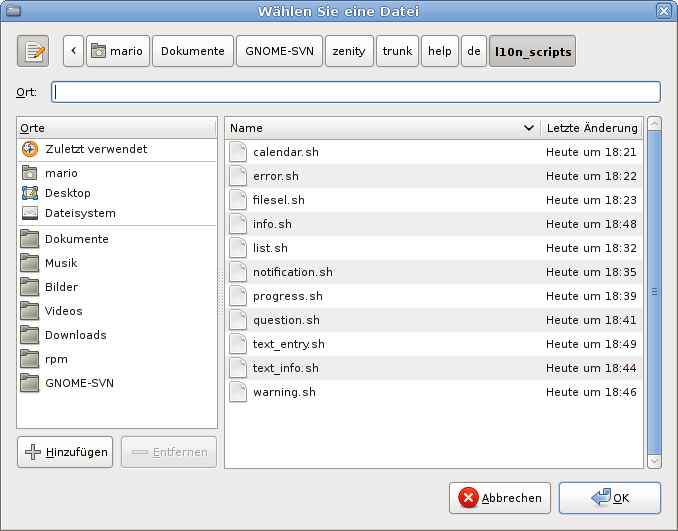Toggle the type-a-filename pencil button
This screenshot has height=531, width=678.
coord(33,51)
